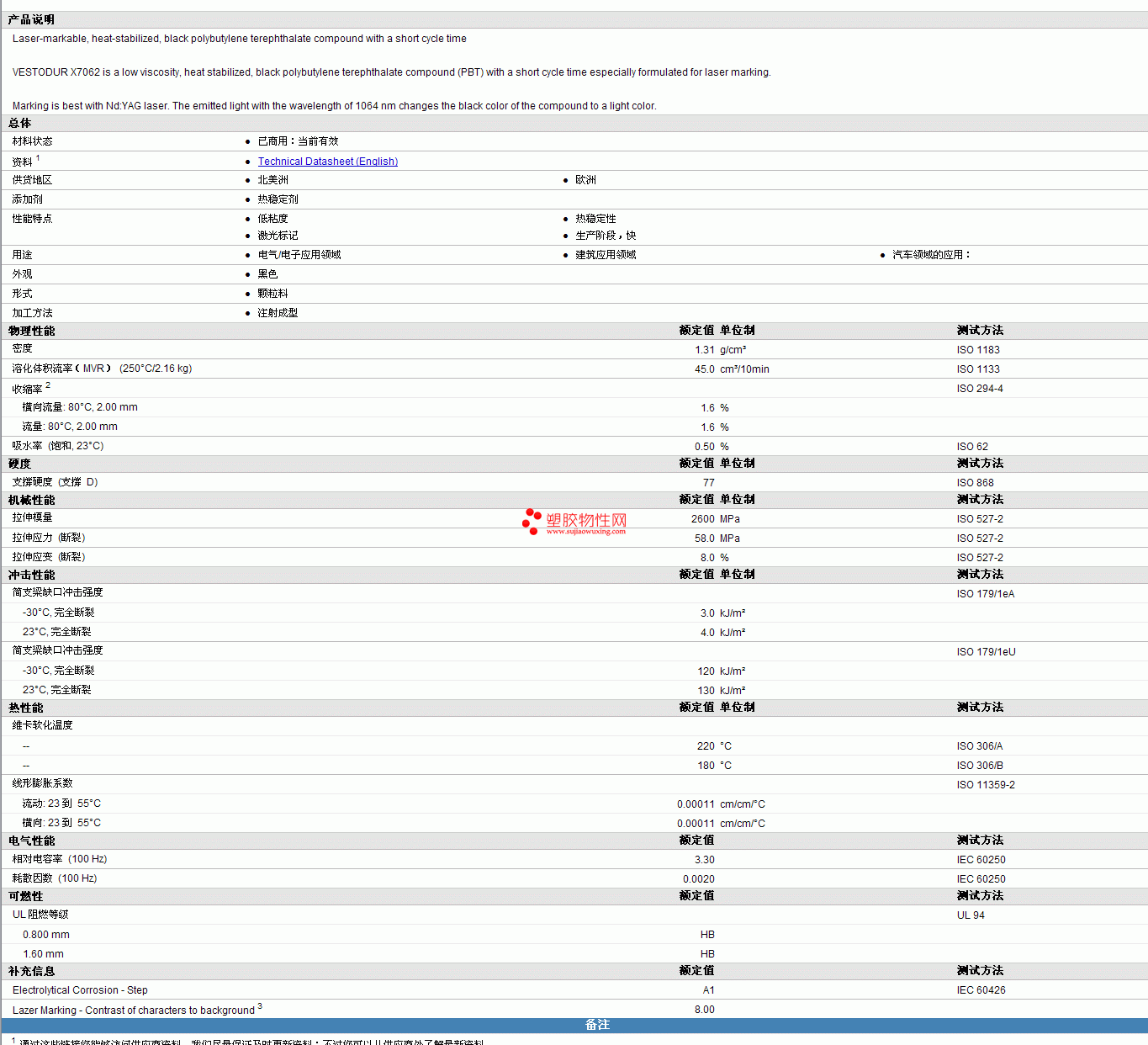Select the 'ISO 179/1eA' test method
Viewport: 1148px width, 1045px height.
click(x=986, y=594)
